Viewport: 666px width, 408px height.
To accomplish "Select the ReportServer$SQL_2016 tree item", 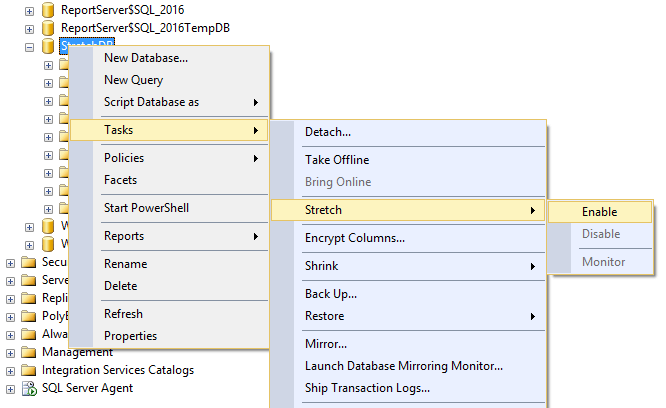I will [x=122, y=10].
